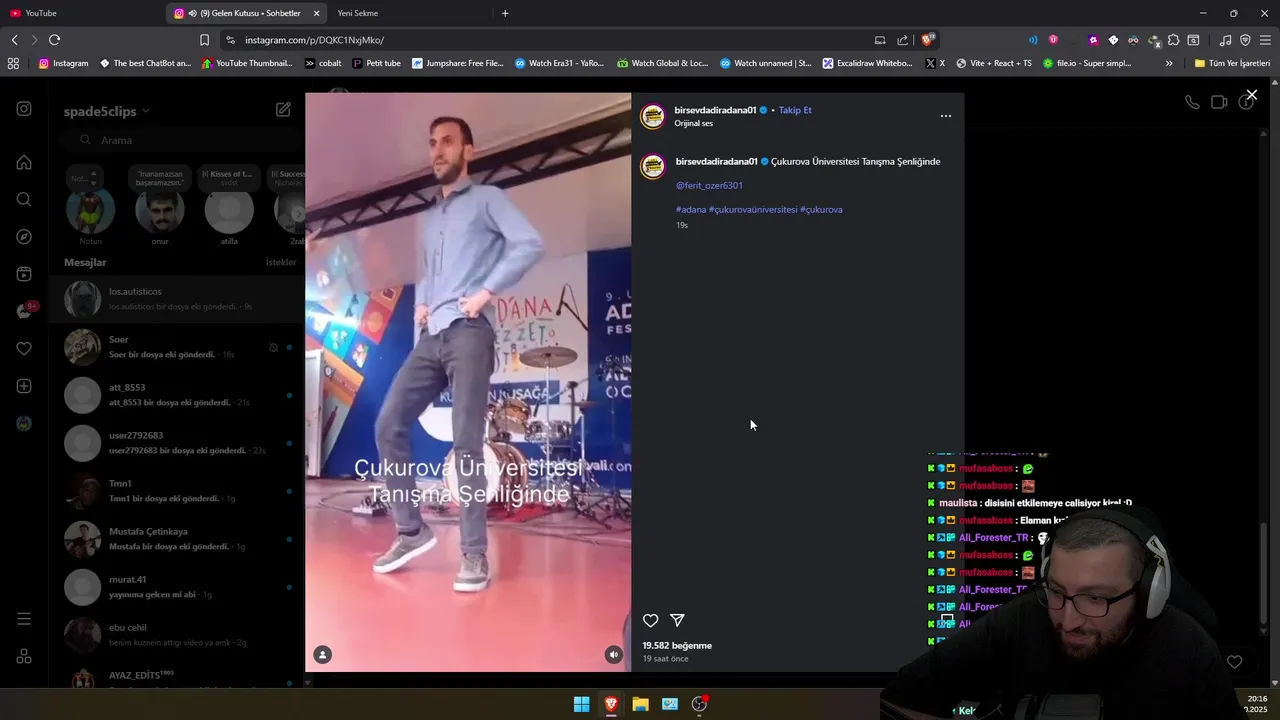The width and height of the screenshot is (1280, 720).
Task: Expand spade5clips account switcher
Action: click(107, 111)
